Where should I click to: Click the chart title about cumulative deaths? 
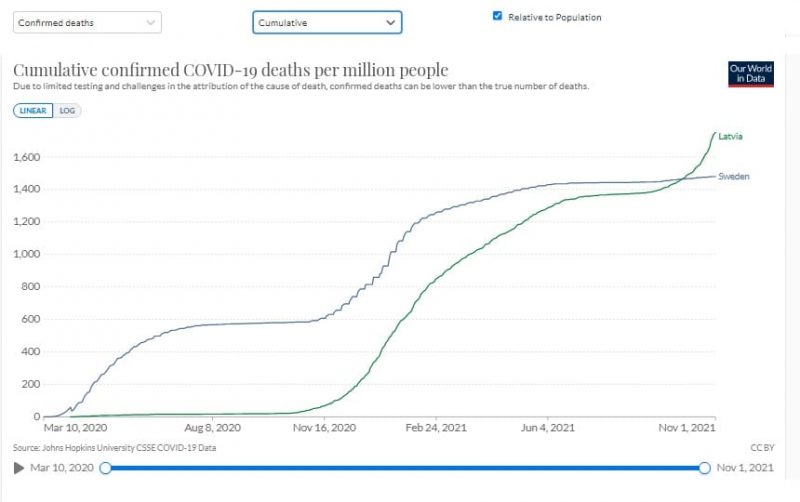[x=230, y=70]
